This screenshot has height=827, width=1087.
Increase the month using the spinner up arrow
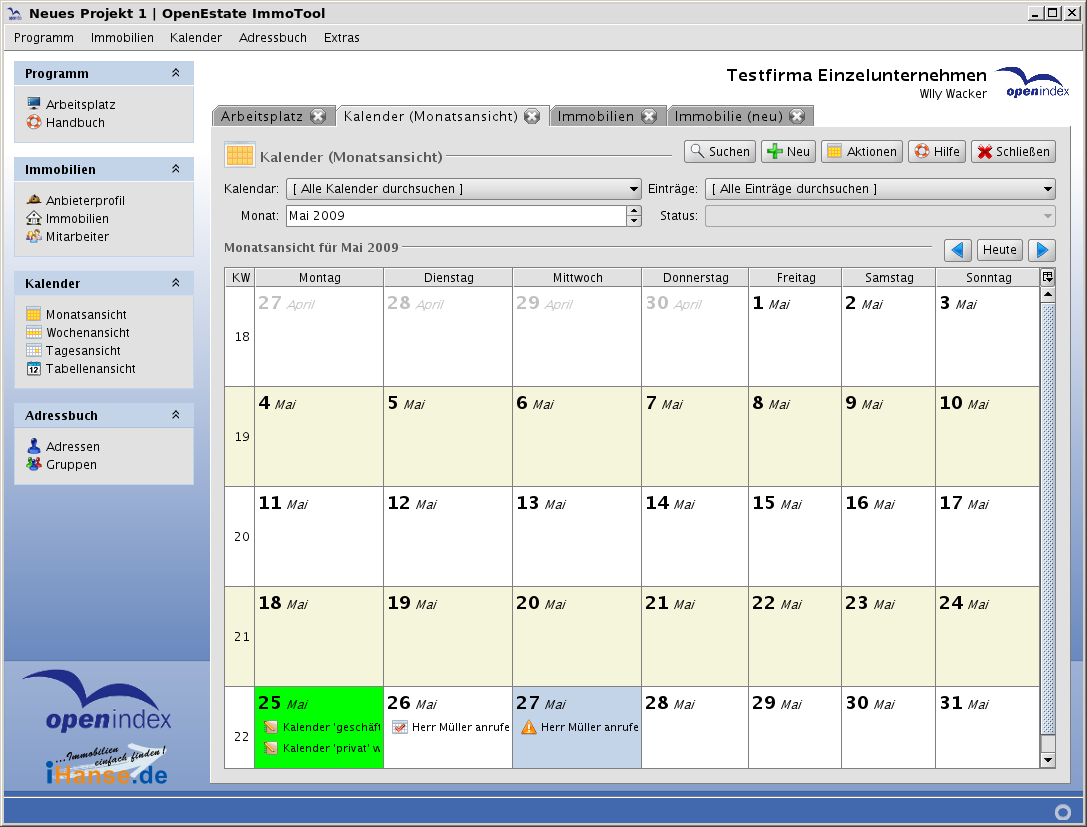[x=634, y=210]
